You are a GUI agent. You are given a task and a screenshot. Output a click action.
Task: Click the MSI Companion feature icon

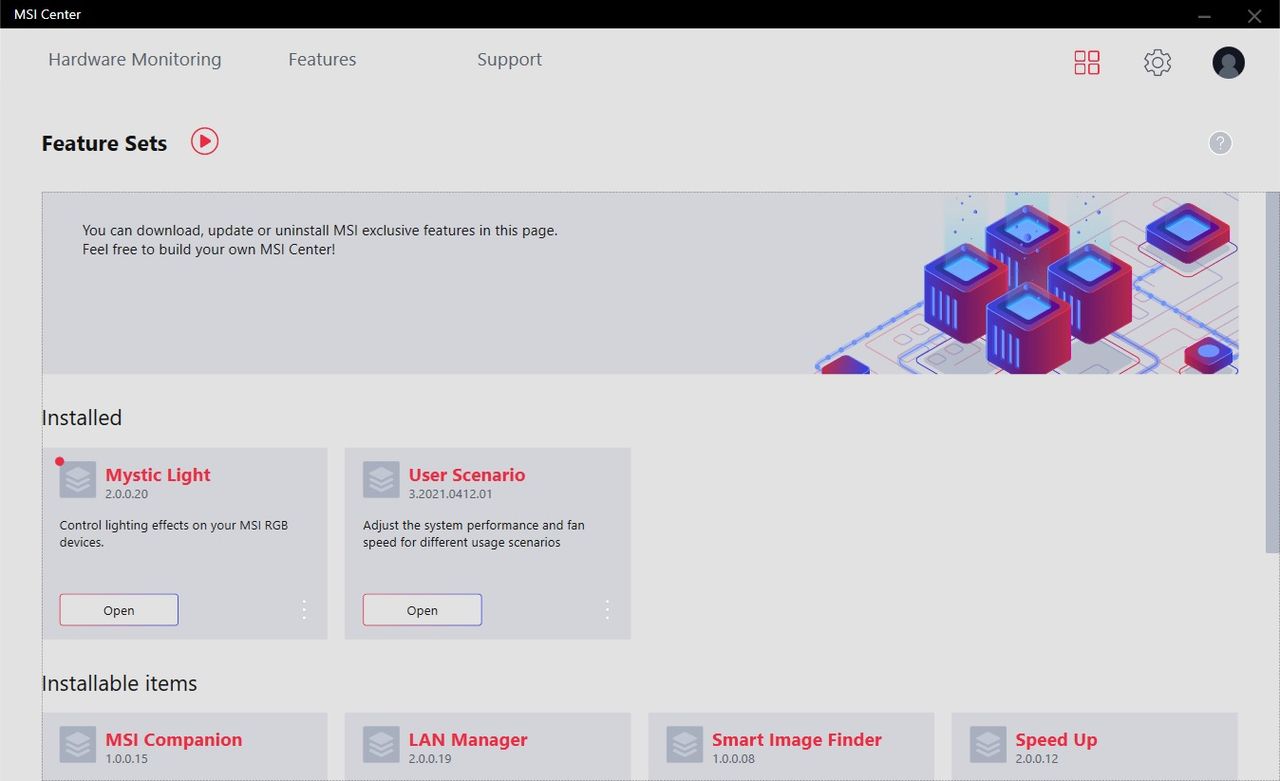[x=78, y=745]
